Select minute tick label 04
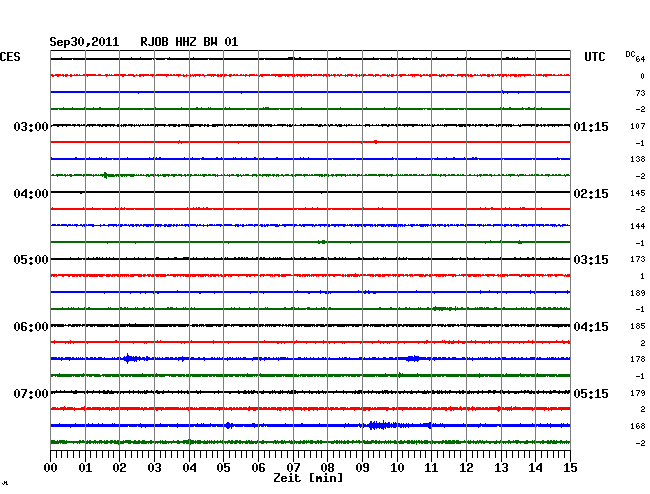The width and height of the screenshot is (650, 494). pos(189,468)
